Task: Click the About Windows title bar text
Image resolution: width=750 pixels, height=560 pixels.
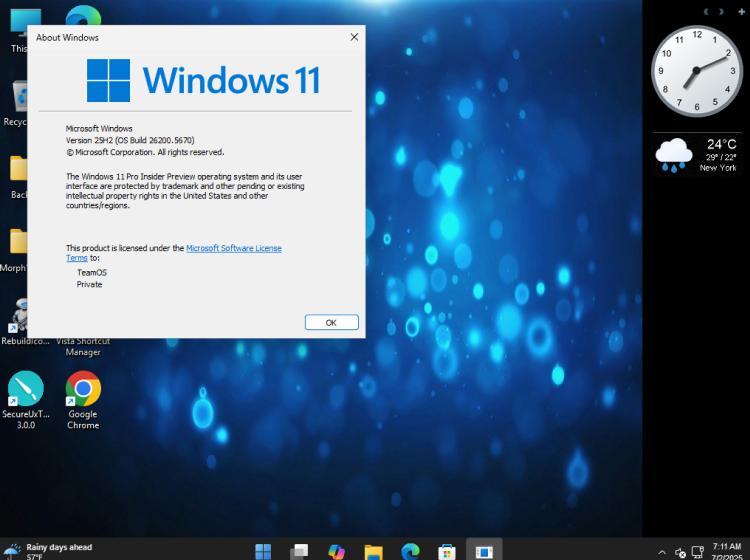Action: coord(67,37)
